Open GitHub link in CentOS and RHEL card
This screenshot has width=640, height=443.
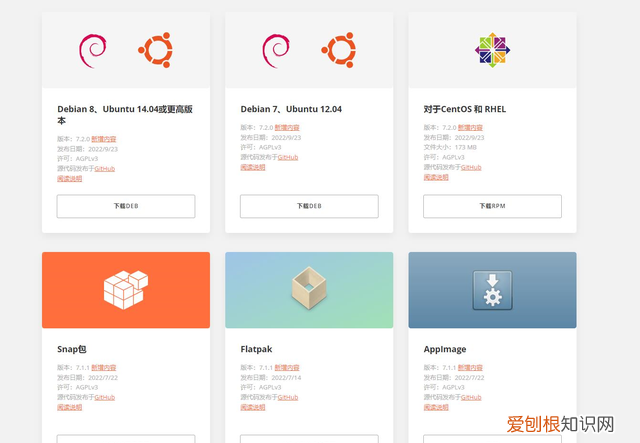tap(471, 167)
